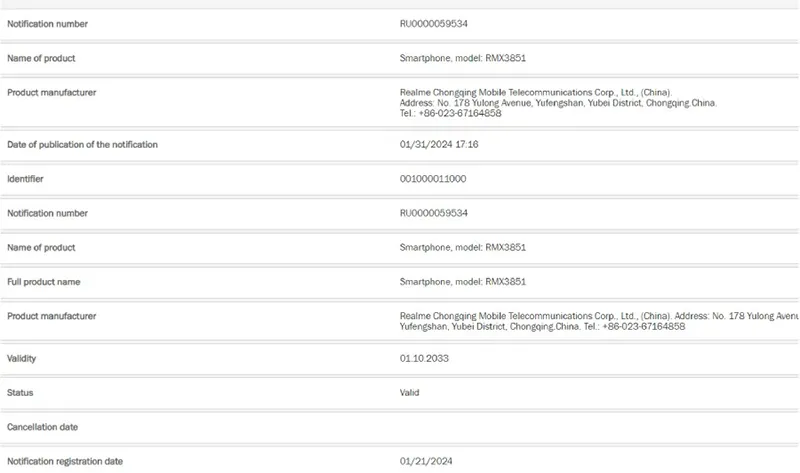The image size is (800, 473).
Task: Select the first 'Name of product' label
Action: click(x=41, y=59)
